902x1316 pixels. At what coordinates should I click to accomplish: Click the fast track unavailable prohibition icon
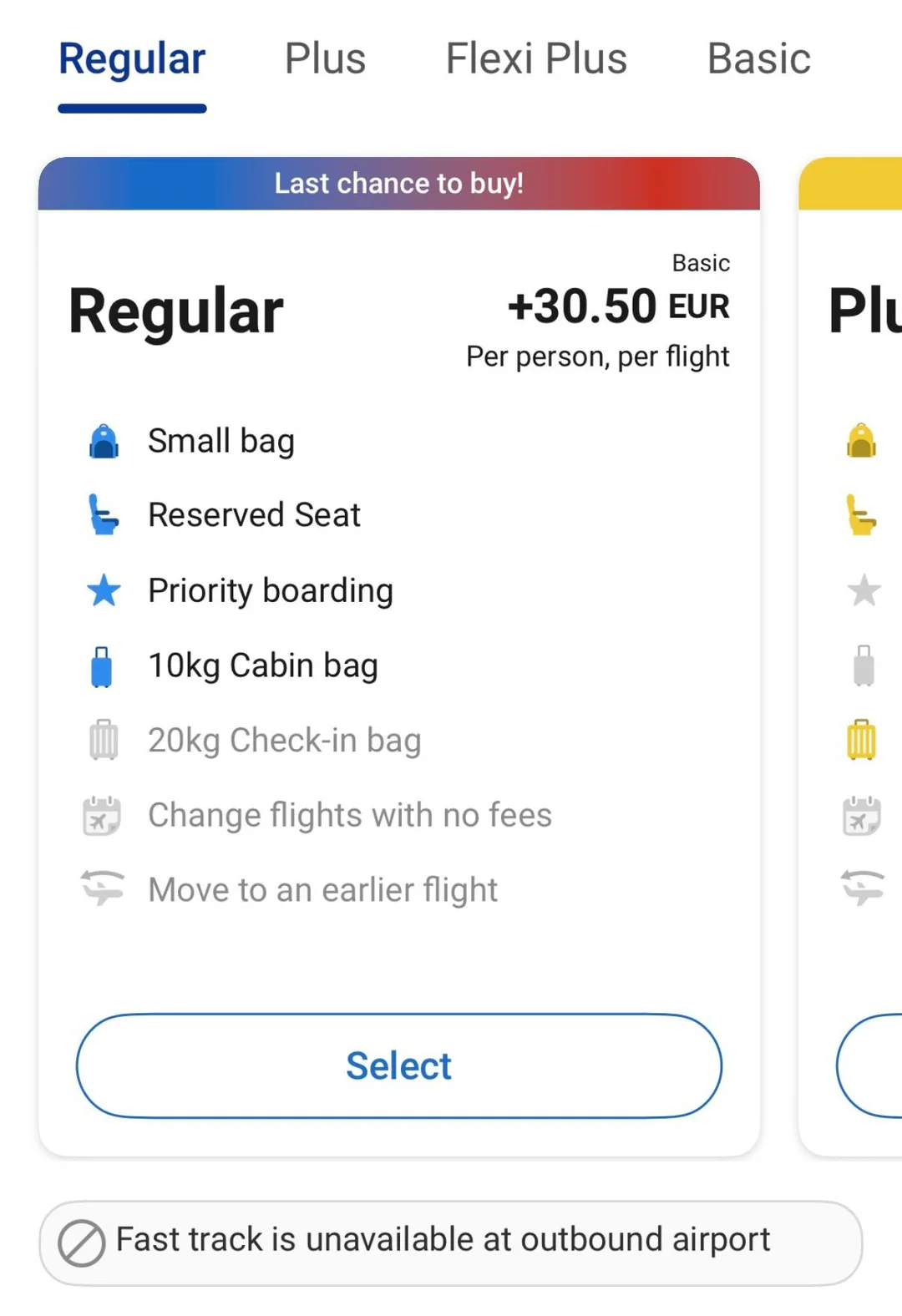(x=81, y=1243)
